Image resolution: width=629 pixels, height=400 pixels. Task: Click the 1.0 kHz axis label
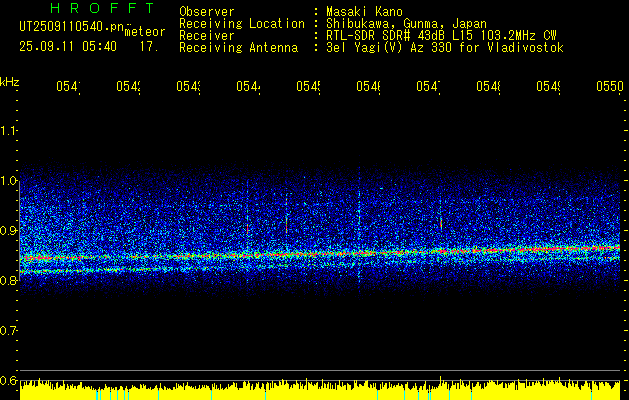click(8, 181)
